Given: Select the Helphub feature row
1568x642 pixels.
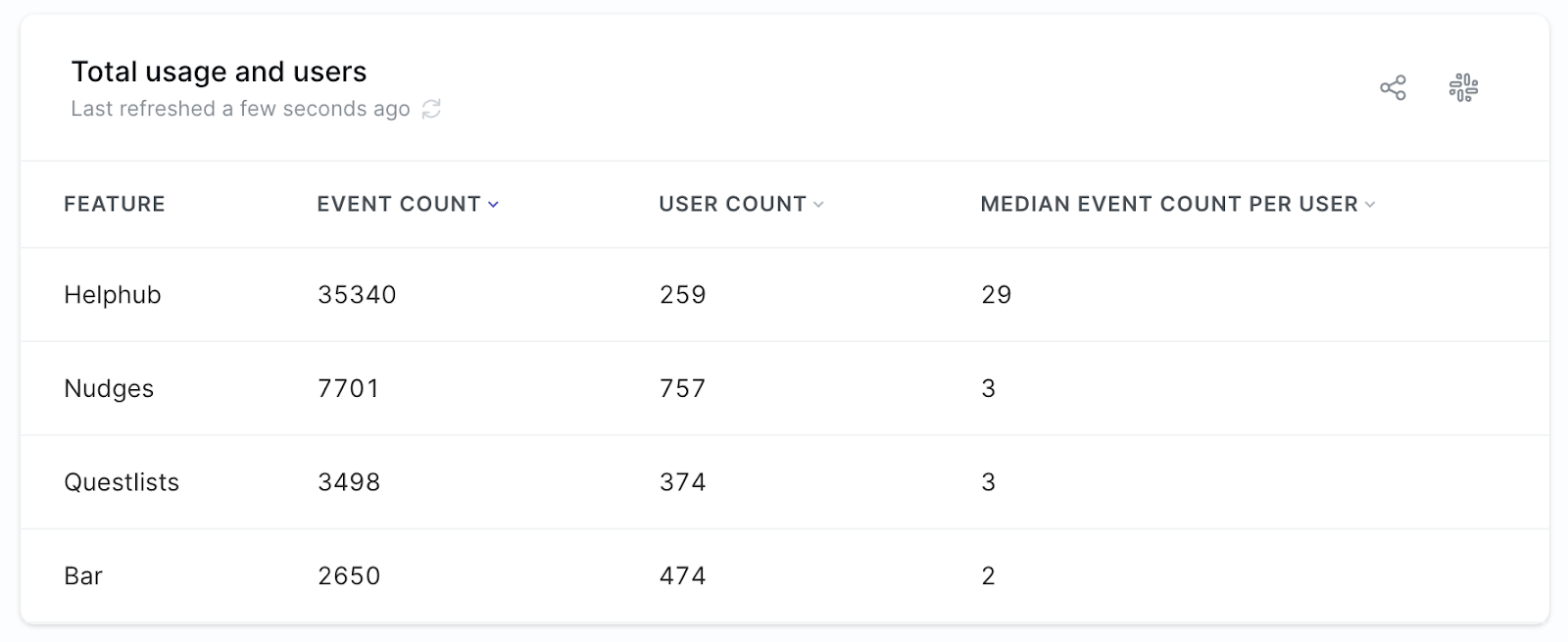Looking at the screenshot, I should (113, 295).
